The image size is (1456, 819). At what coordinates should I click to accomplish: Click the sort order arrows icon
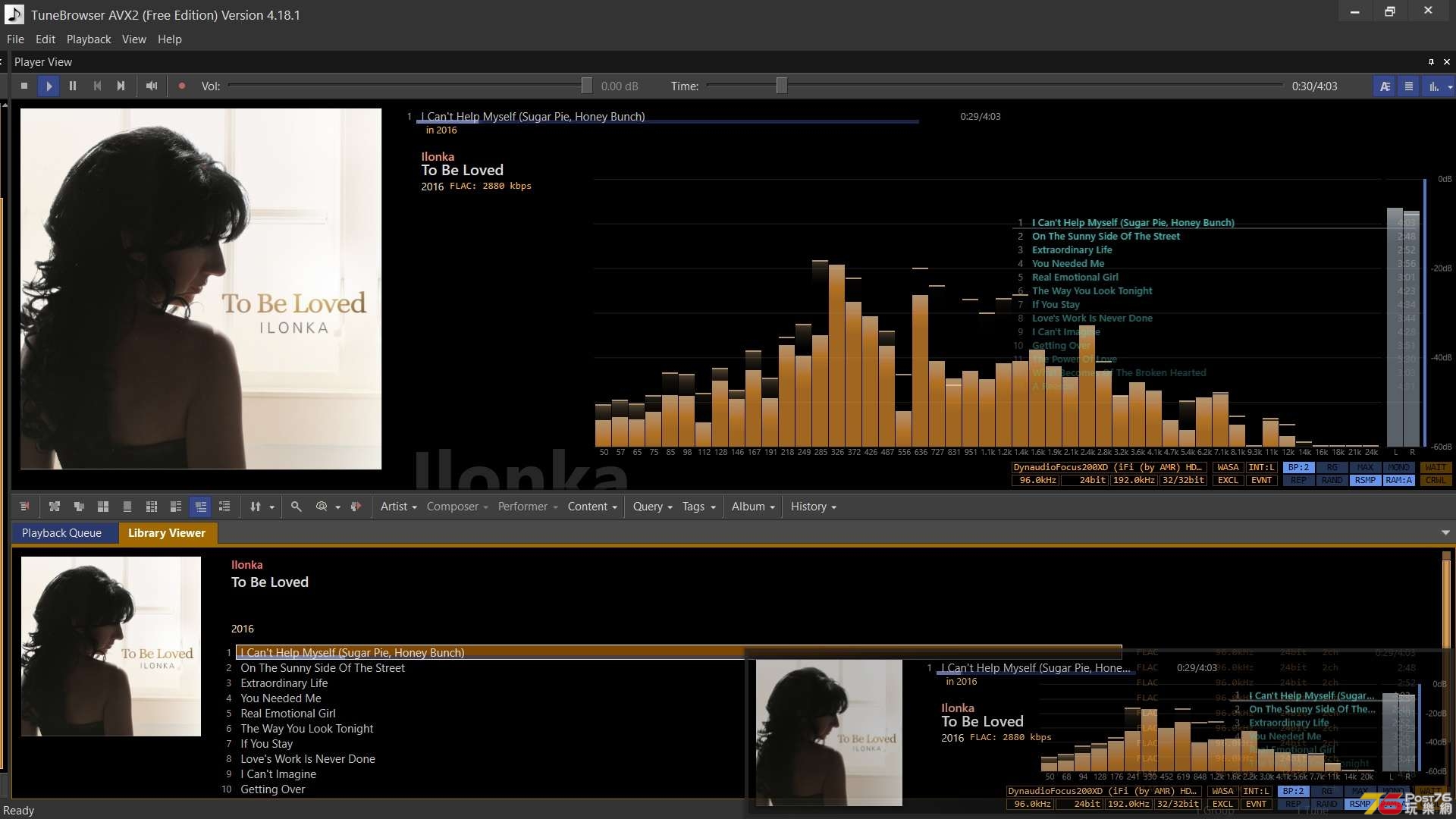click(256, 507)
